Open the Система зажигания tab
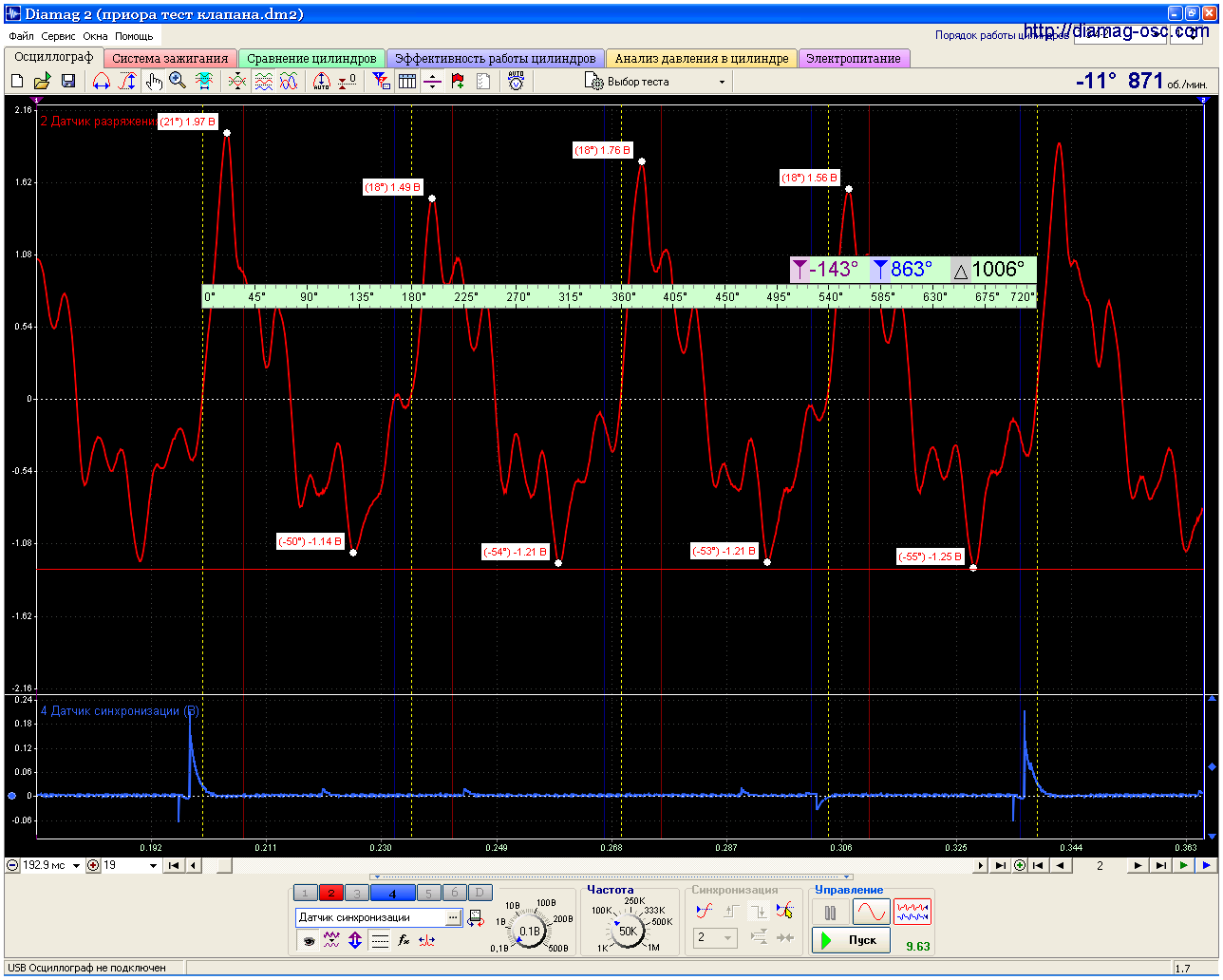Image resolution: width=1223 pixels, height=980 pixels. pos(170,58)
